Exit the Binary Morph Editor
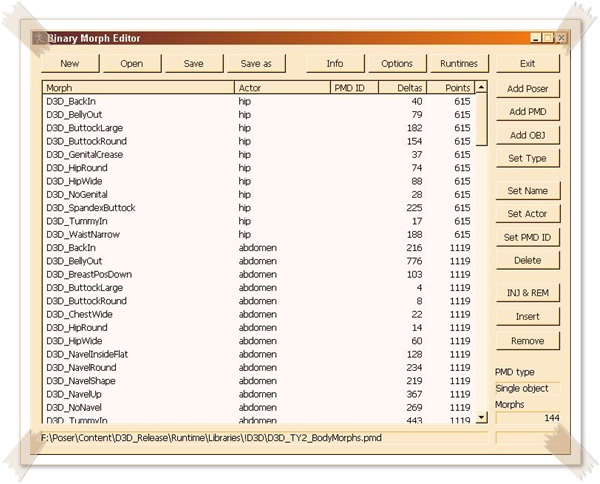This screenshot has height=484, width=600. (x=528, y=64)
